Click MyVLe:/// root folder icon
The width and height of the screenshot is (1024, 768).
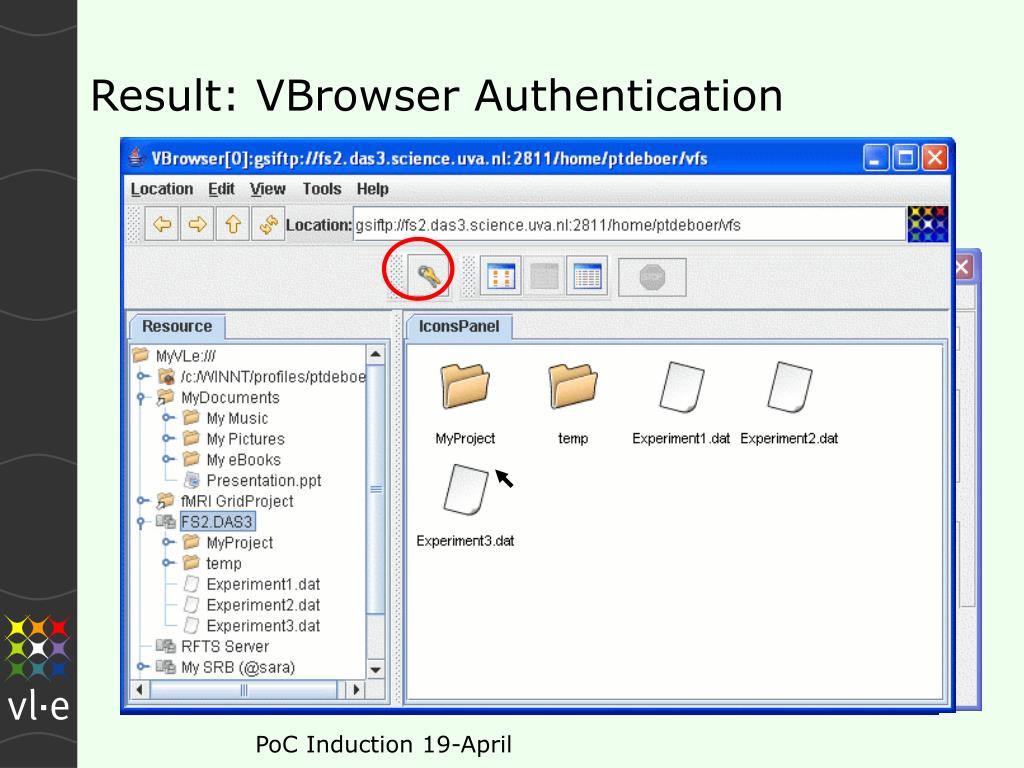coord(140,355)
